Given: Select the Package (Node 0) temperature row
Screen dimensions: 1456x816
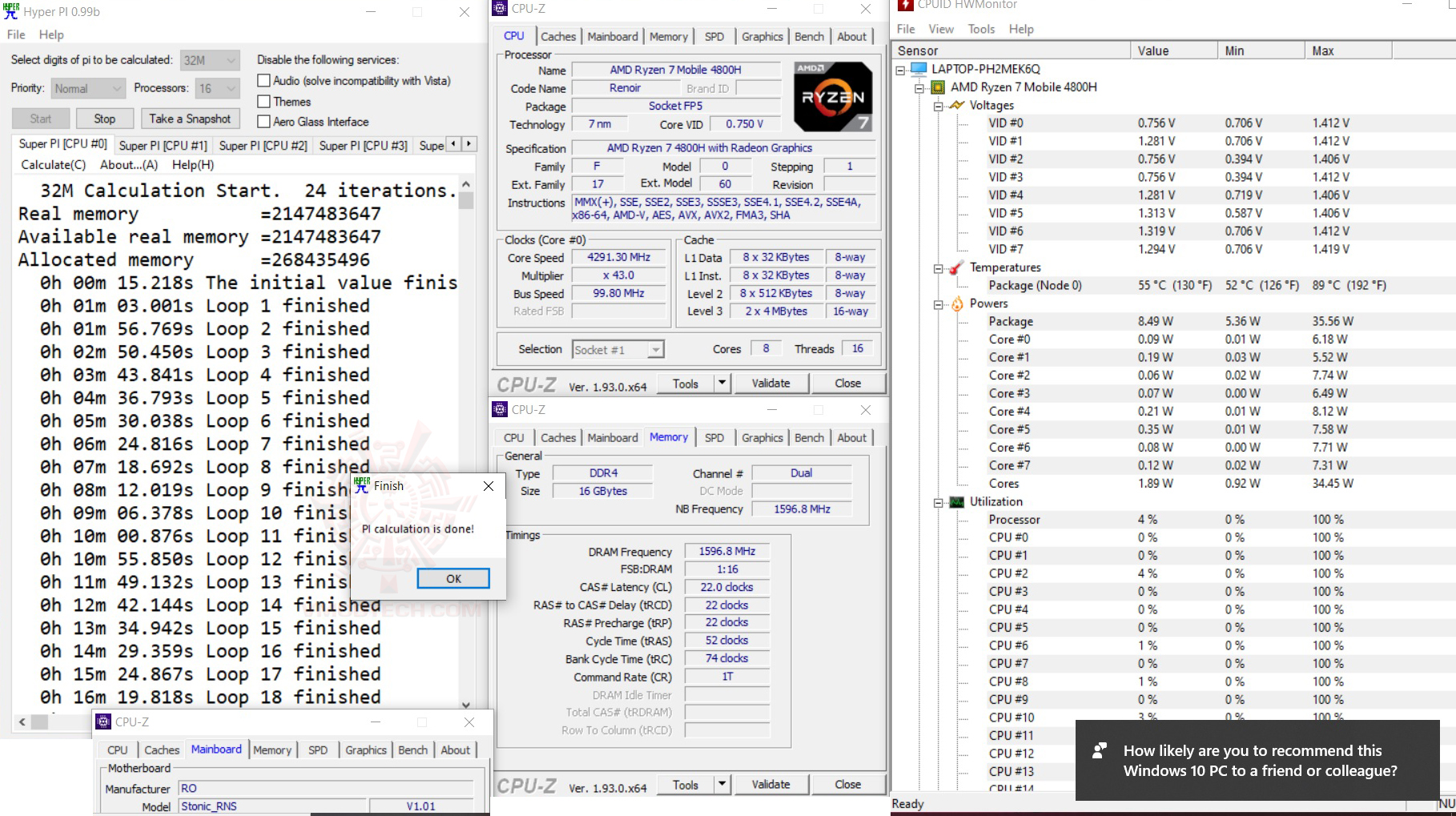Looking at the screenshot, I should [x=1174, y=285].
